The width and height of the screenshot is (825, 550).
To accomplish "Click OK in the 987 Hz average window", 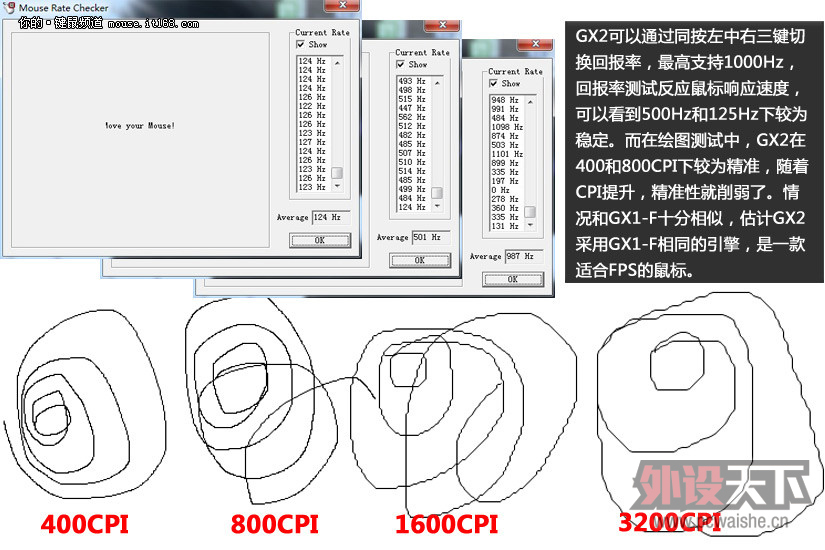I will [512, 279].
